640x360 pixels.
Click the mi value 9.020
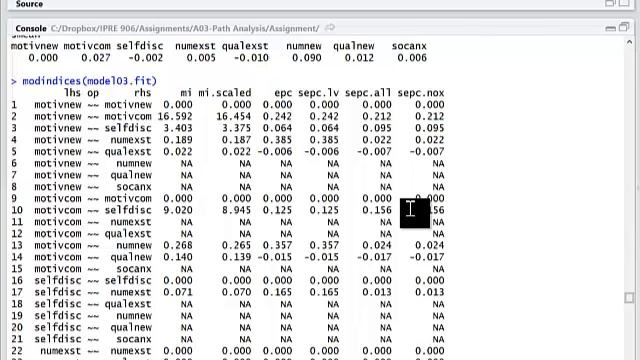click(x=178, y=210)
